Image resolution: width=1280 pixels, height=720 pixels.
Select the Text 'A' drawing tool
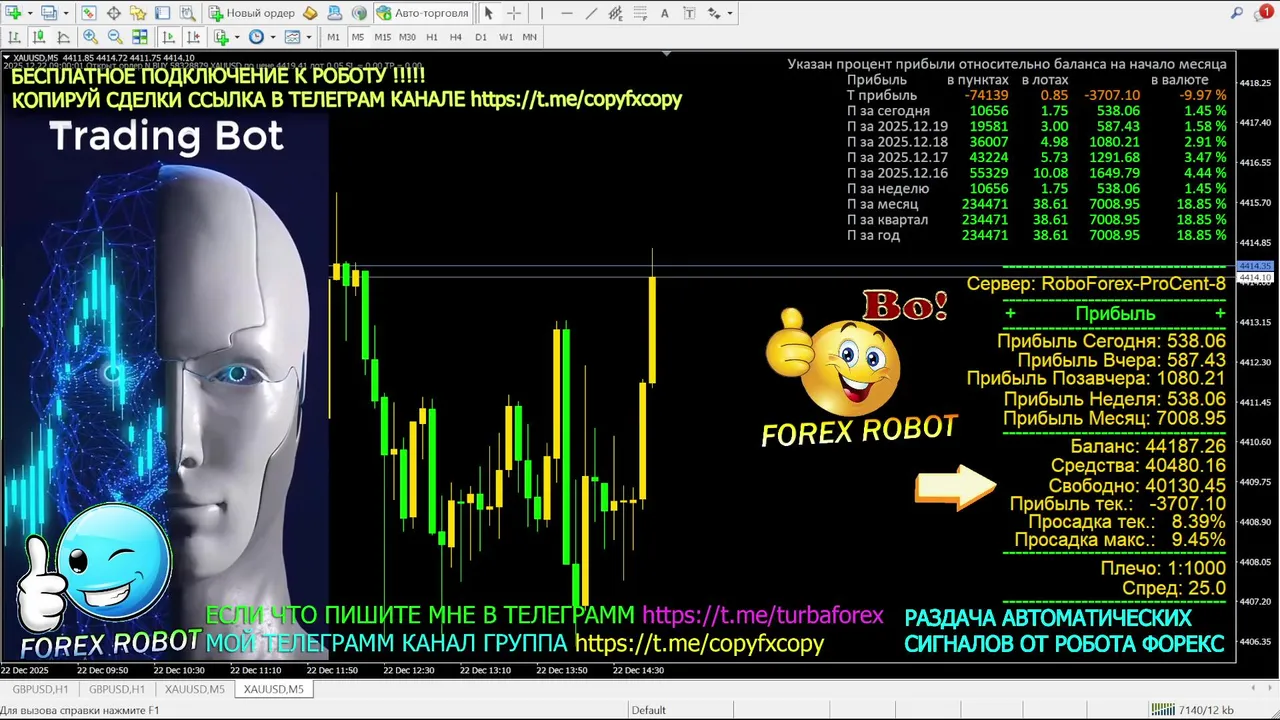tap(665, 13)
